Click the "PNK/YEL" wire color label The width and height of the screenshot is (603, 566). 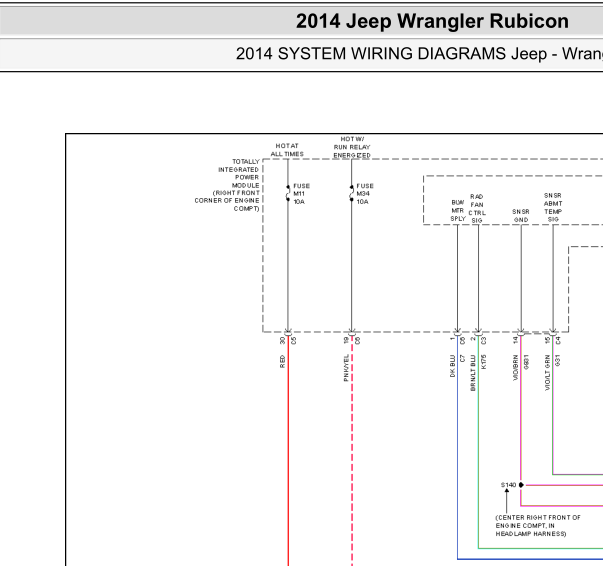(x=346, y=368)
